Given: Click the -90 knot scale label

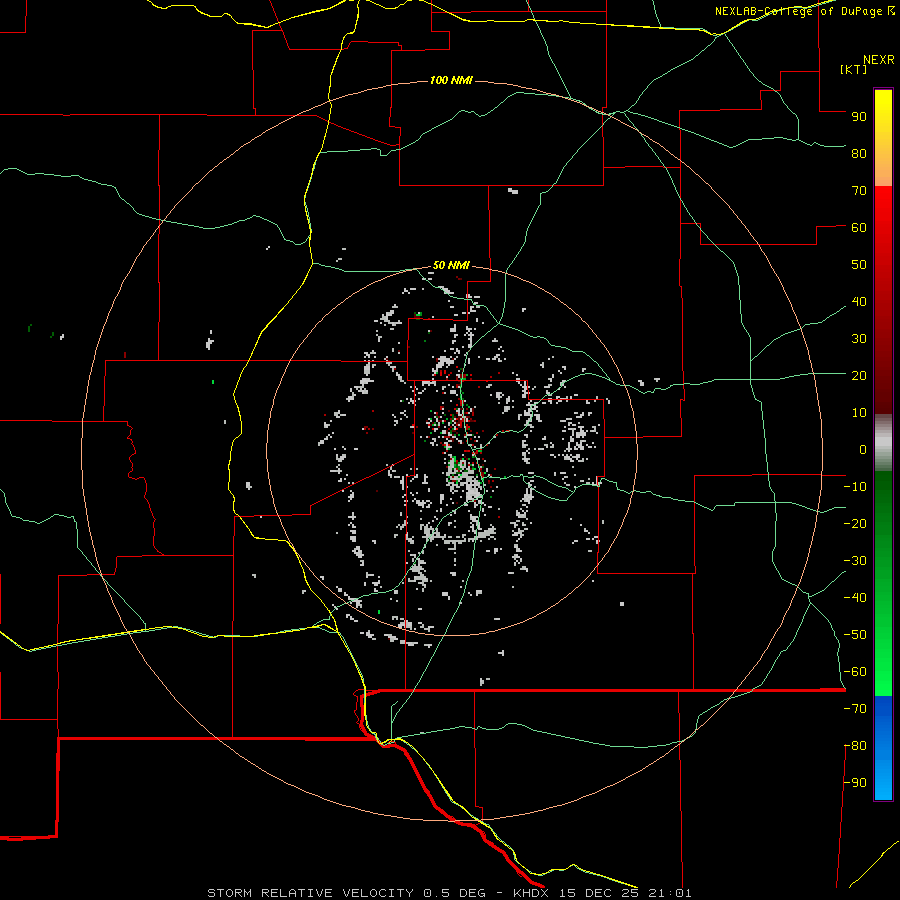Looking at the screenshot, I should [855, 783].
